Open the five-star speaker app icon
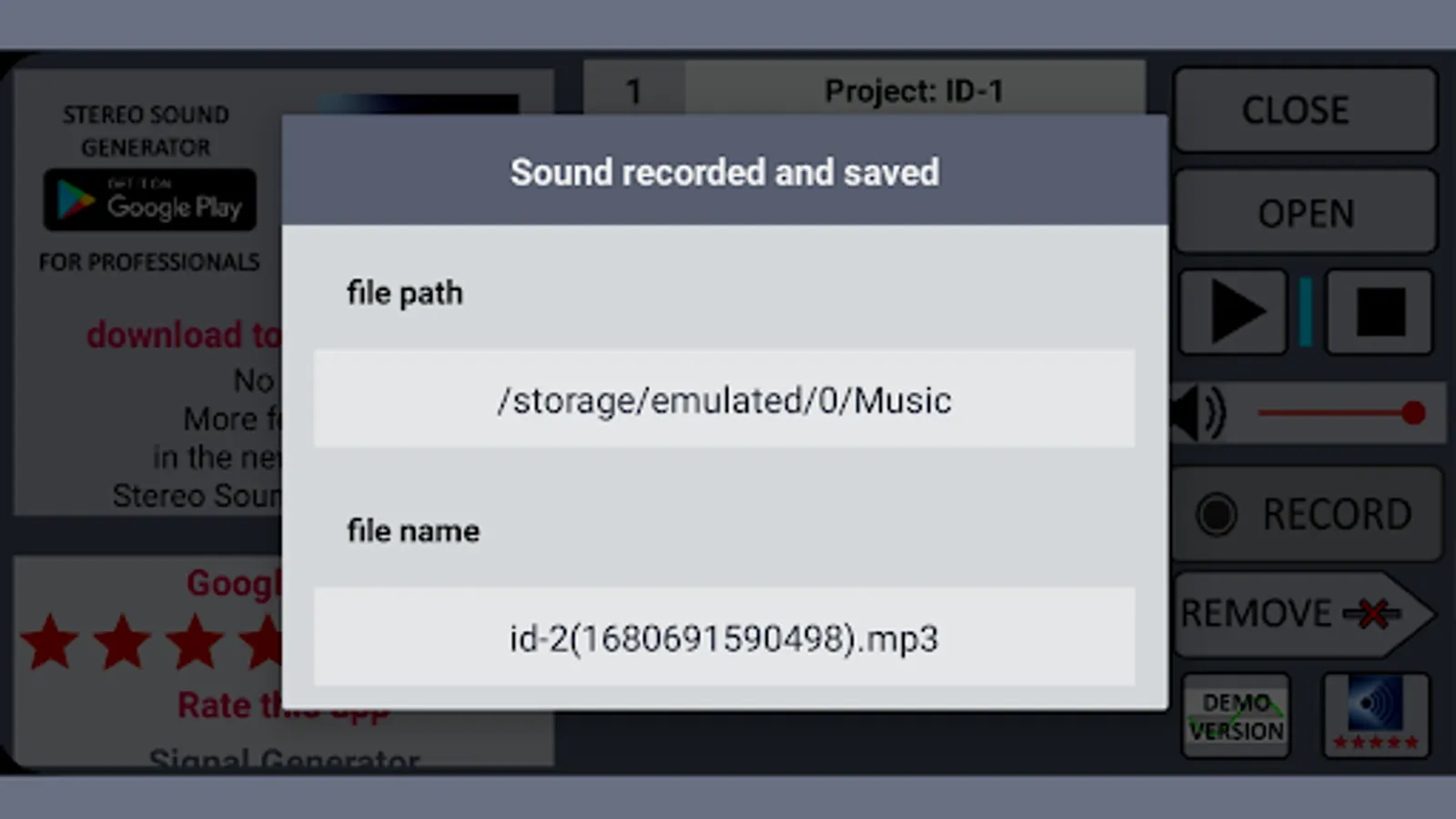The height and width of the screenshot is (819, 1456). [x=1375, y=716]
